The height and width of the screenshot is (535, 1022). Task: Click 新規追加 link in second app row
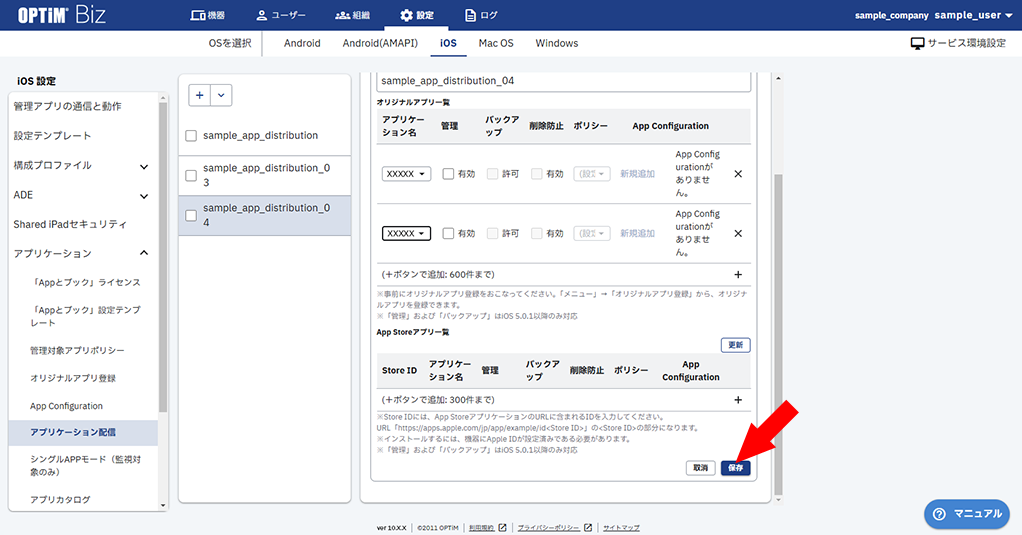[x=637, y=233]
